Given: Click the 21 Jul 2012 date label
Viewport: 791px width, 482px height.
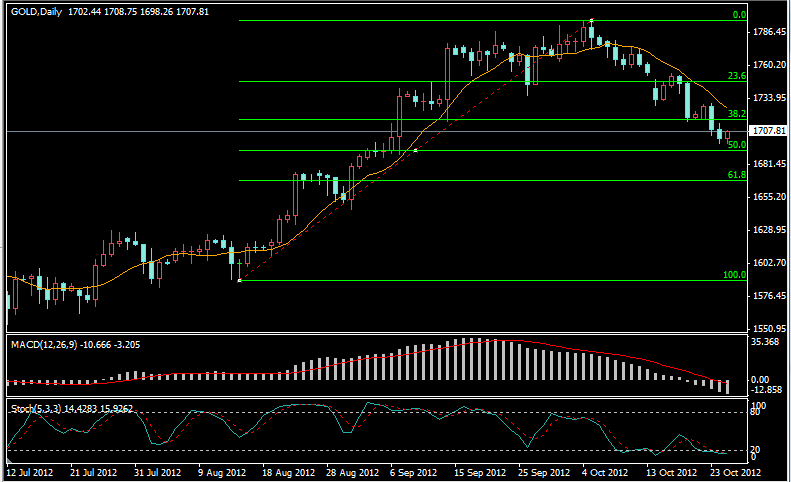Looking at the screenshot, I should pos(93,472).
